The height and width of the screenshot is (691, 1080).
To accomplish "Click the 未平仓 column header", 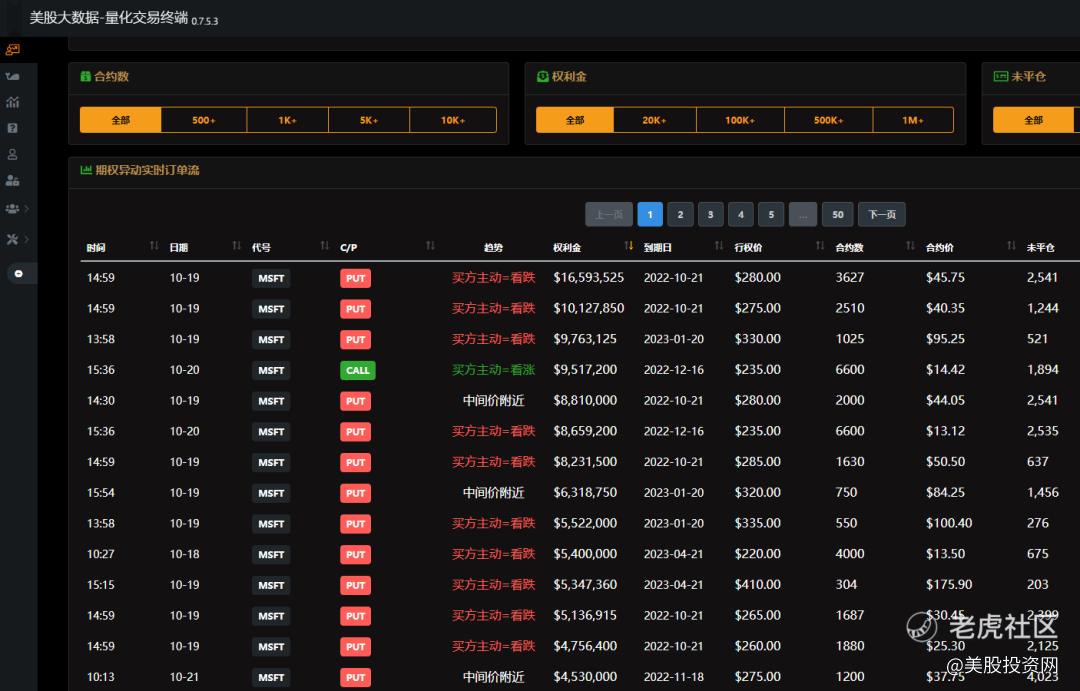I will pos(1040,247).
